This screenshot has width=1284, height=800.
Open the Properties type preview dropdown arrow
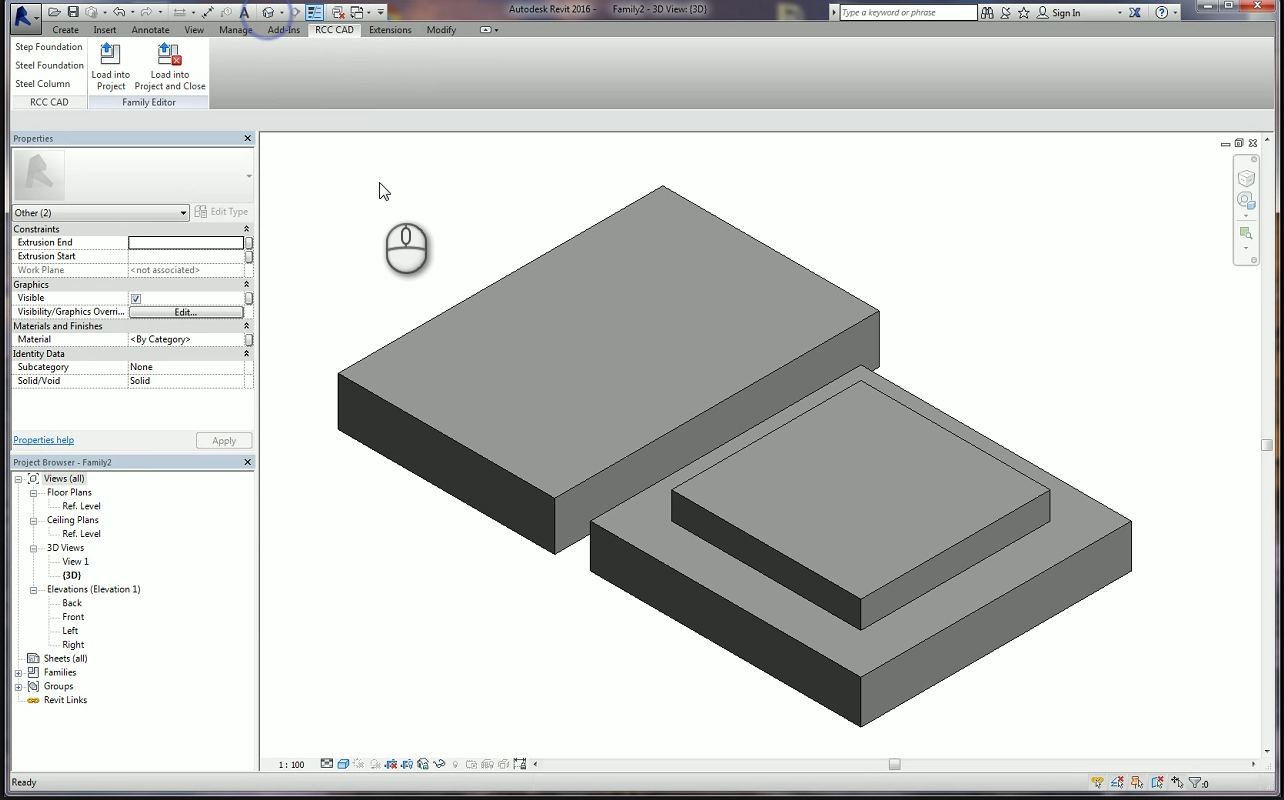[x=249, y=177]
